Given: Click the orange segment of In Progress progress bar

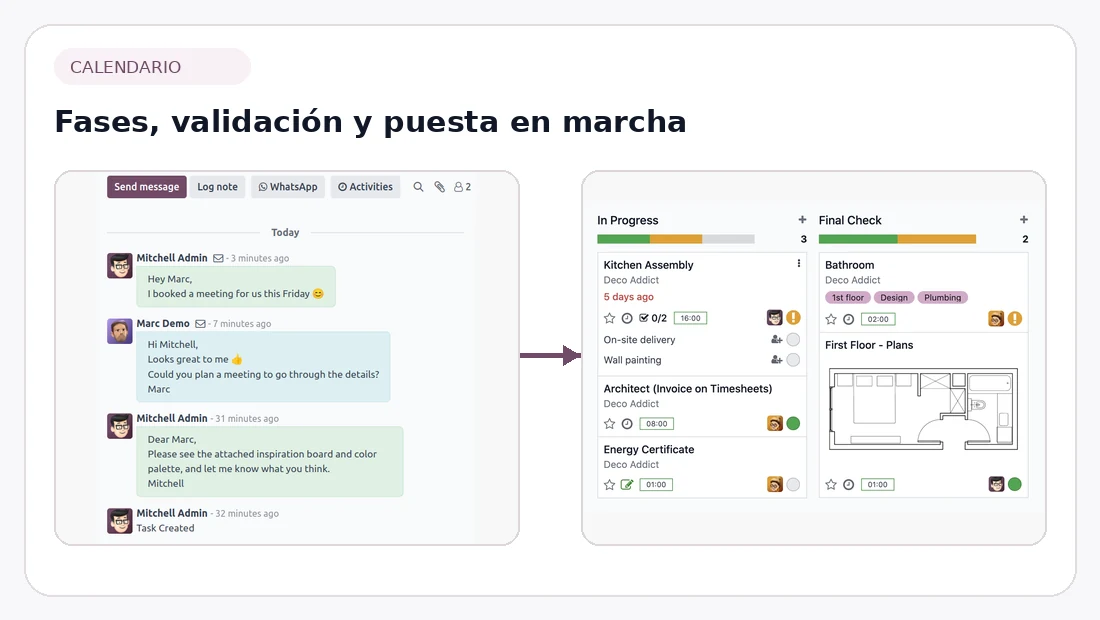Looking at the screenshot, I should (676, 239).
